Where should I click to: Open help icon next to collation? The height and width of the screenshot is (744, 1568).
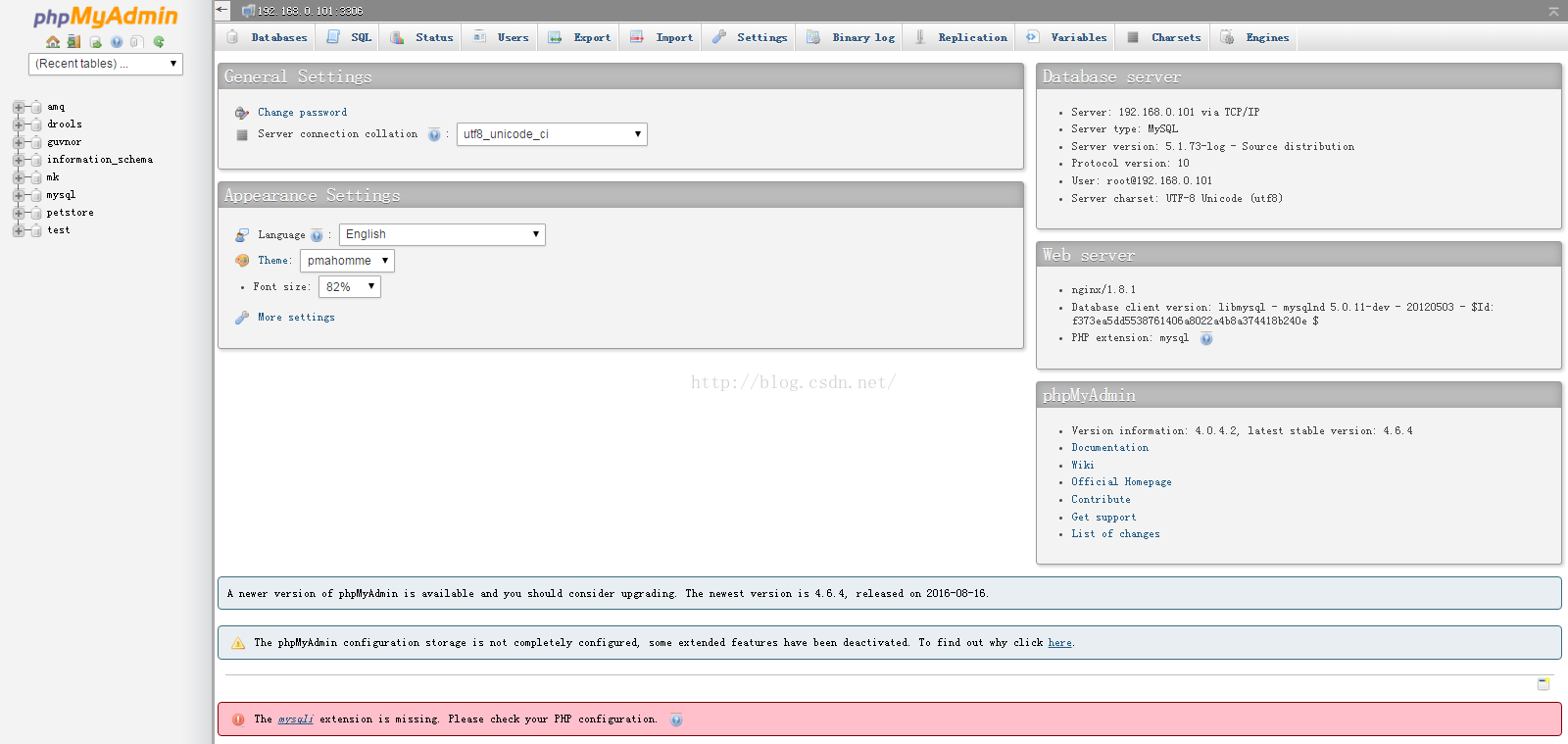[434, 135]
